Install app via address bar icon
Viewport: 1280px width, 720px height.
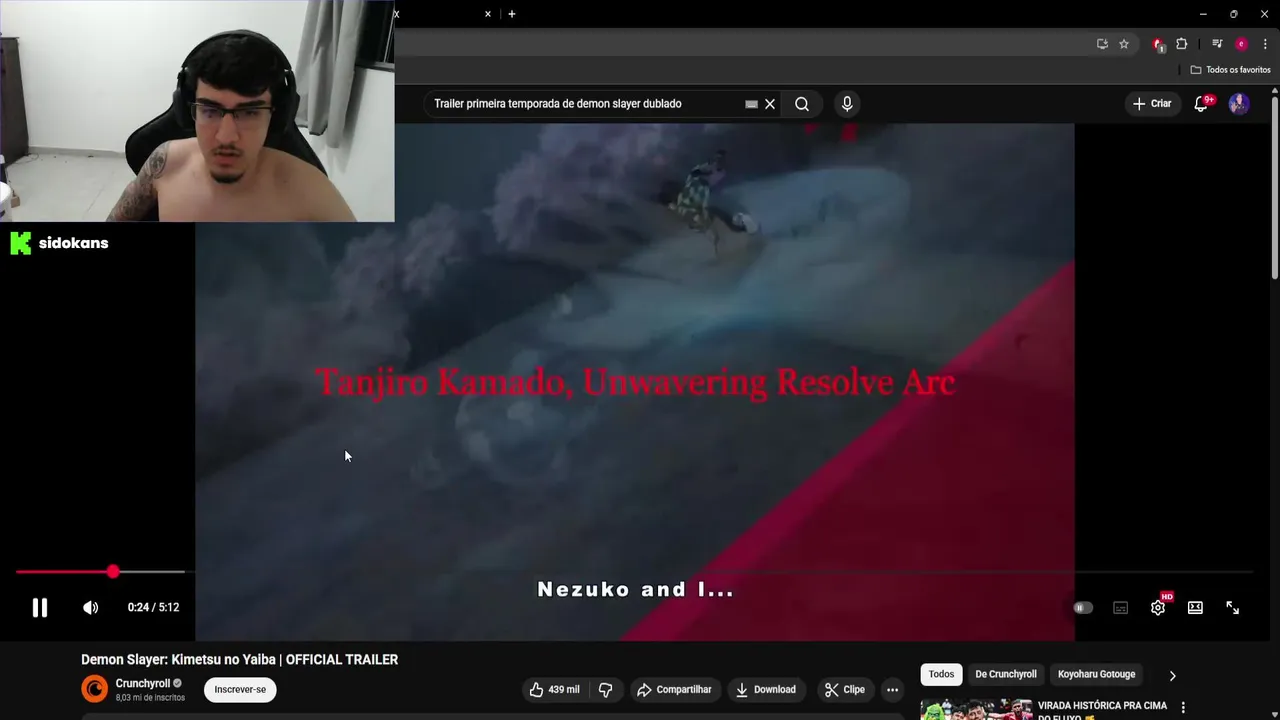click(x=1102, y=44)
